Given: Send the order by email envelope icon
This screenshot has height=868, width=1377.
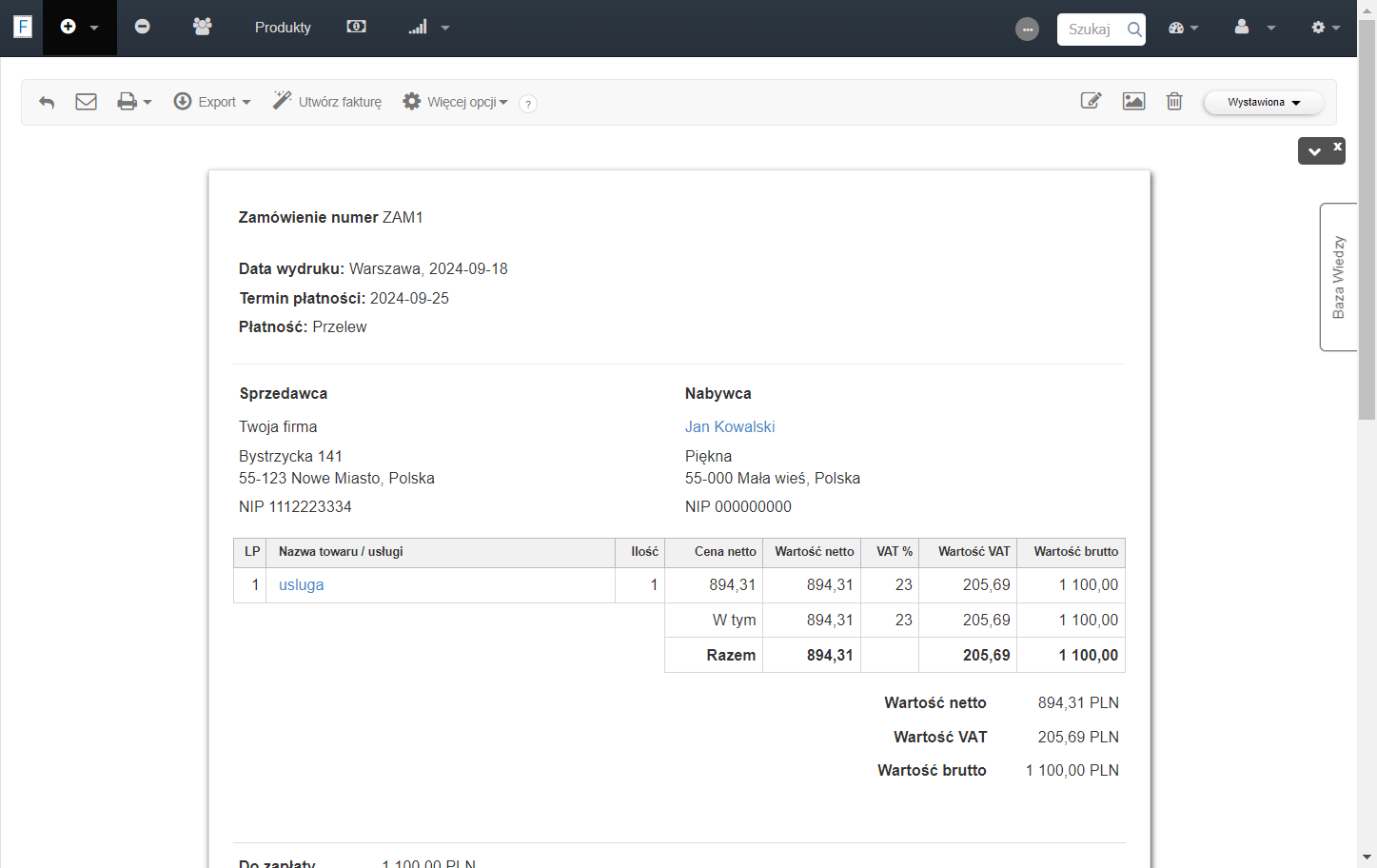Looking at the screenshot, I should [x=86, y=102].
